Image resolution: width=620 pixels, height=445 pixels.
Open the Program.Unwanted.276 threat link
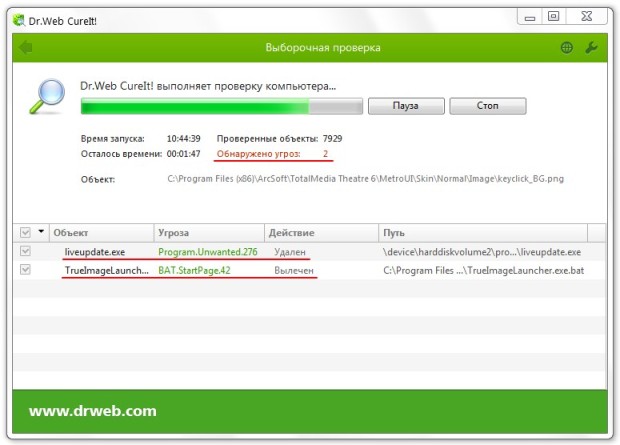tap(208, 252)
